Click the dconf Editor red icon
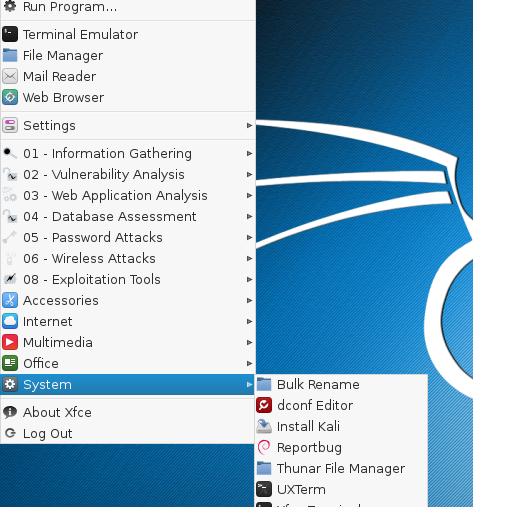This screenshot has width=529, height=507. pyautogui.click(x=264, y=405)
